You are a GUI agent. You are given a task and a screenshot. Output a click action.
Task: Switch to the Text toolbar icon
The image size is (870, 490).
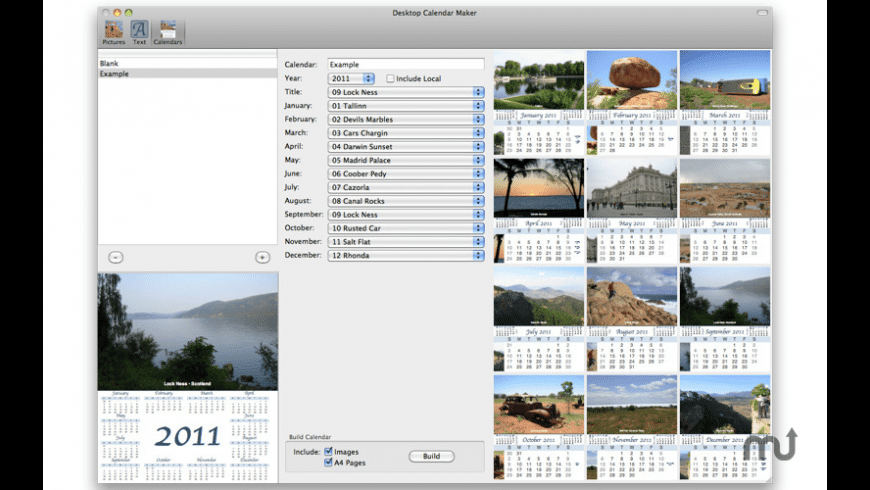[x=139, y=31]
